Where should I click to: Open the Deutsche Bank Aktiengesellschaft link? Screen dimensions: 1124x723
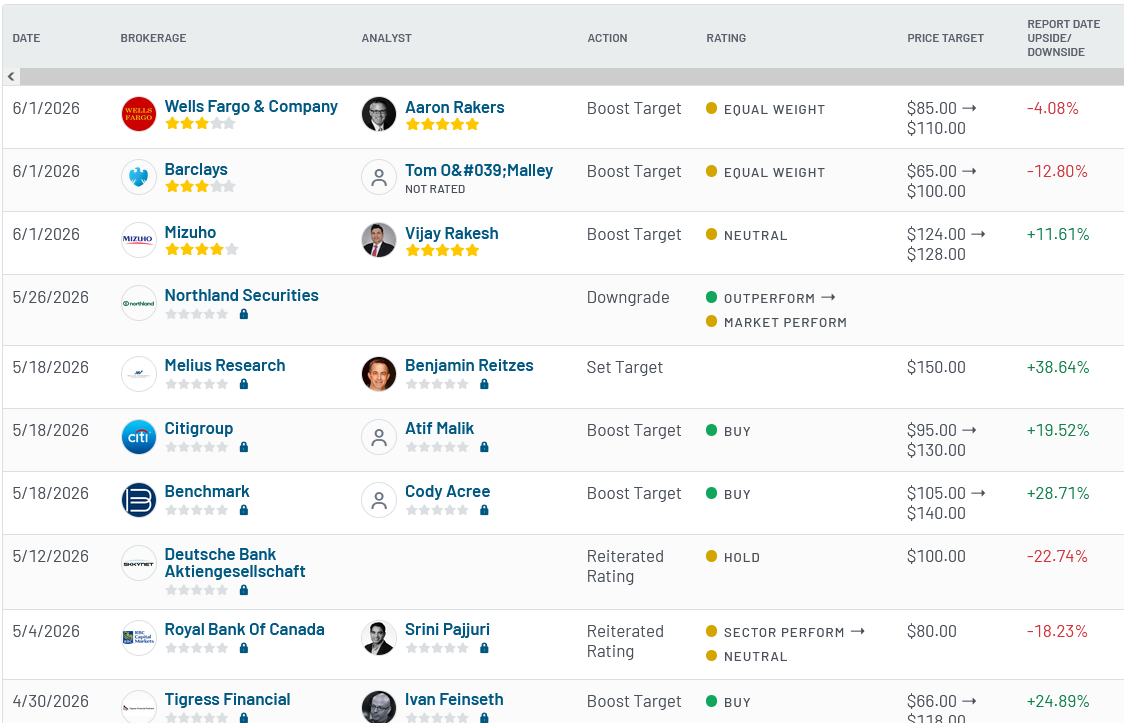pyautogui.click(x=235, y=563)
